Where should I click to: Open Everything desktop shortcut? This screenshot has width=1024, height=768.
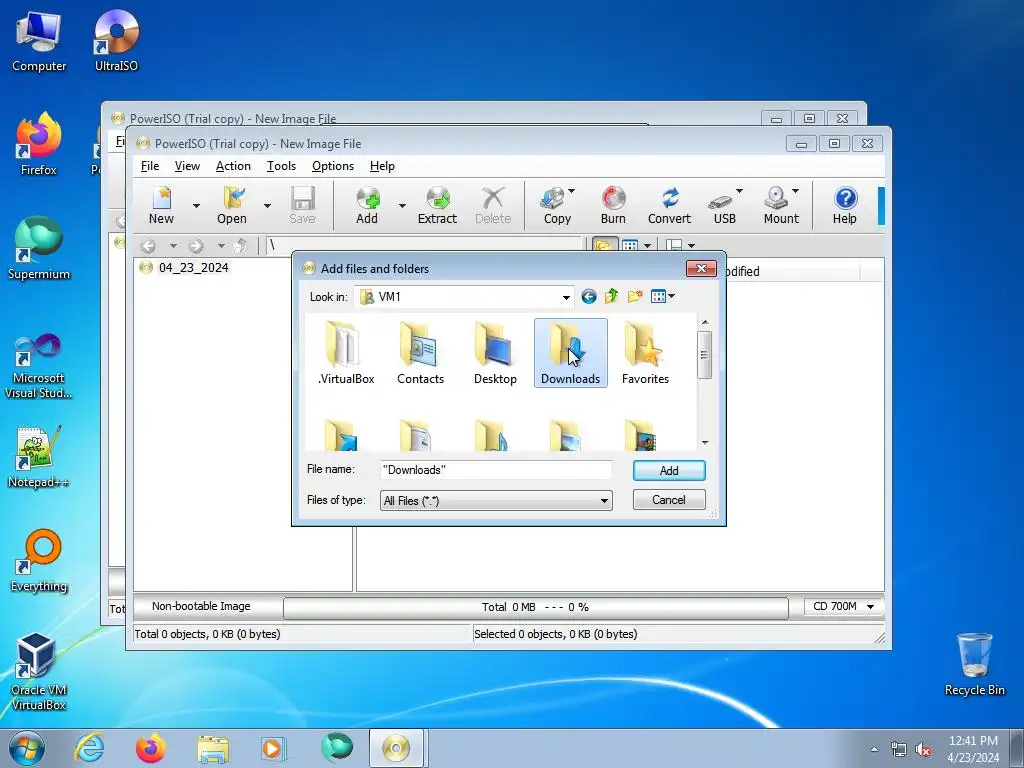39,560
